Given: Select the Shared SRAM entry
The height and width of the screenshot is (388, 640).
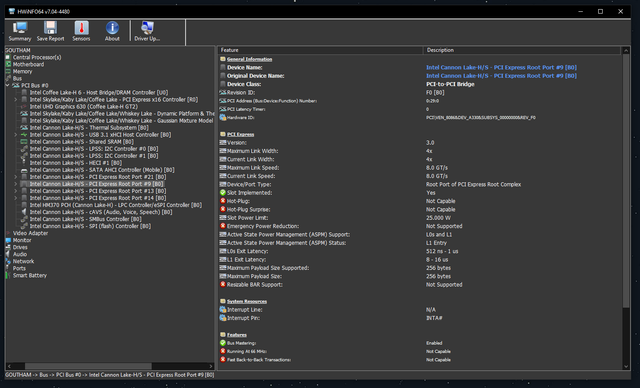Looking at the screenshot, I should (x=81, y=142).
